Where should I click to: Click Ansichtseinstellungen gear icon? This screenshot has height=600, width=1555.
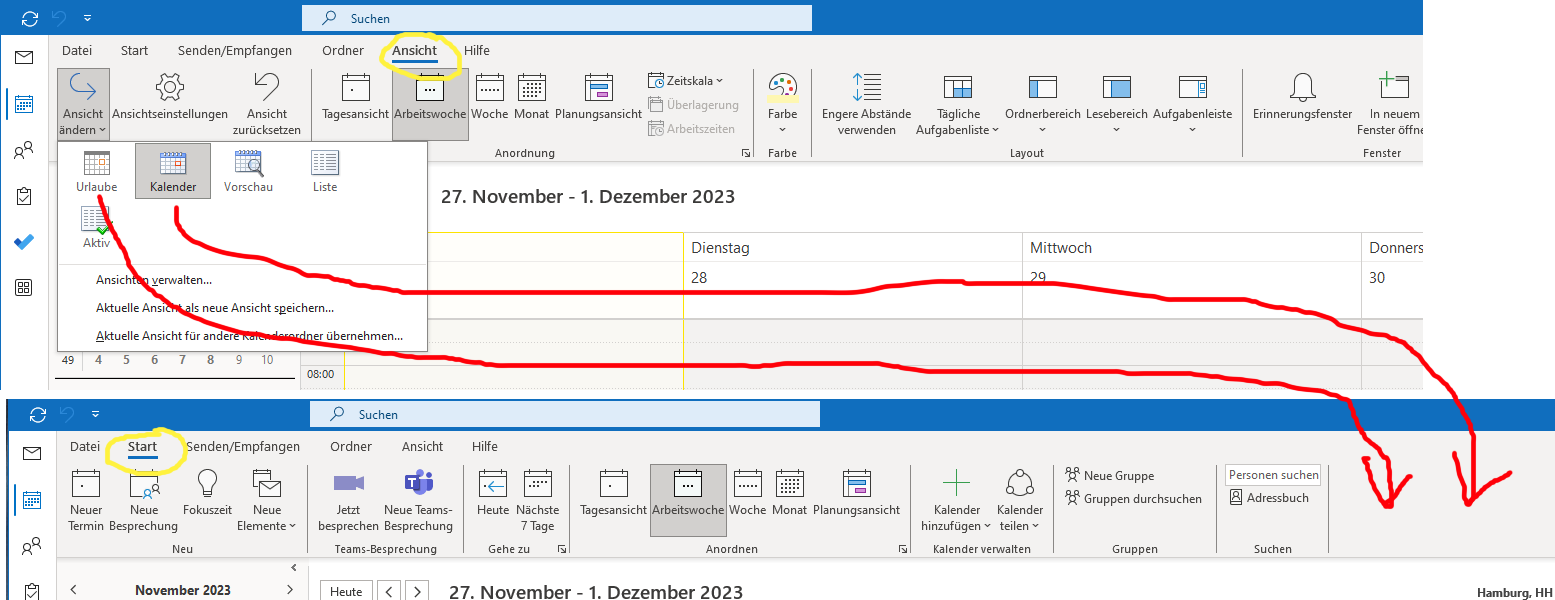pos(170,97)
